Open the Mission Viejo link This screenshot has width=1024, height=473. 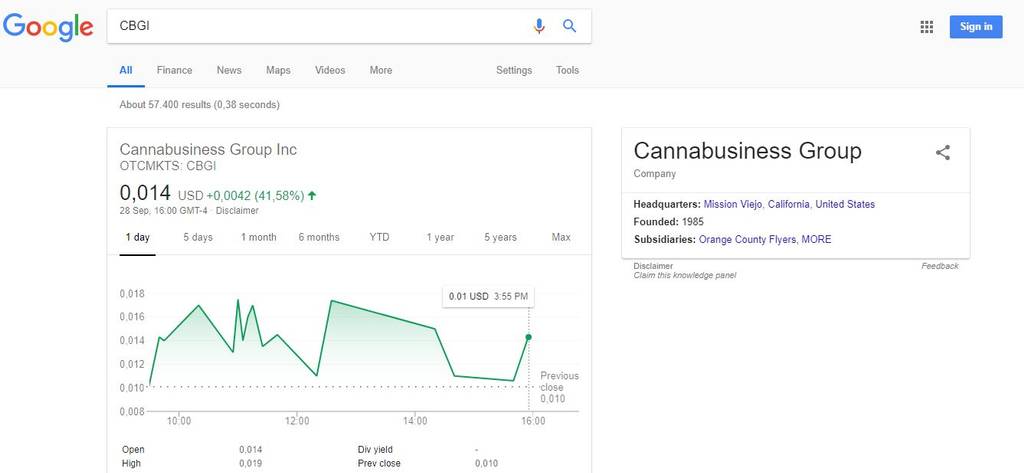(733, 204)
